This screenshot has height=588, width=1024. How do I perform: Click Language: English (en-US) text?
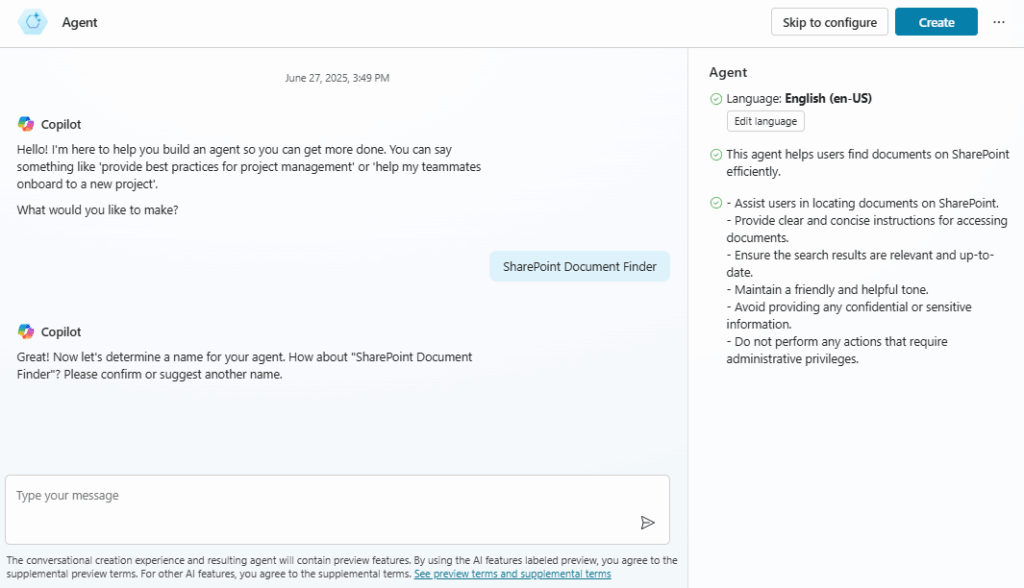point(799,99)
